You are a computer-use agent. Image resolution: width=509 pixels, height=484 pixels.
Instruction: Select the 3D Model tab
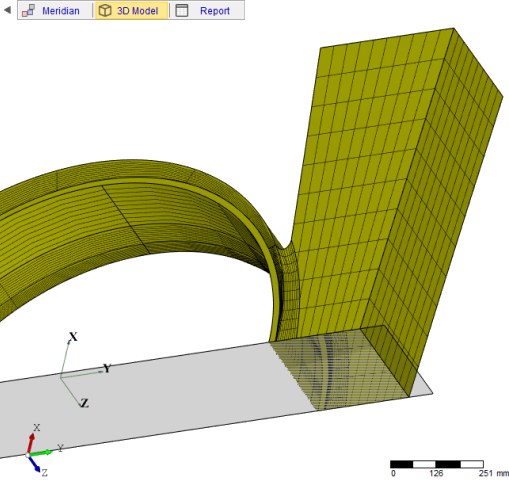coord(132,11)
